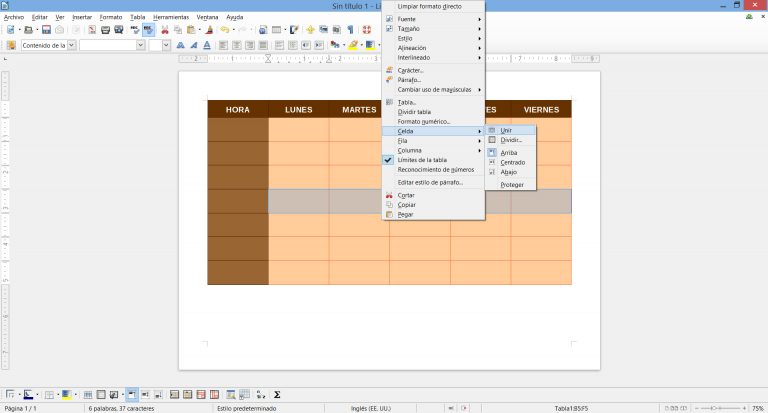The image size is (768, 413).
Task: Toggle Formatting marks pilcrow icon
Action: click(x=350, y=30)
